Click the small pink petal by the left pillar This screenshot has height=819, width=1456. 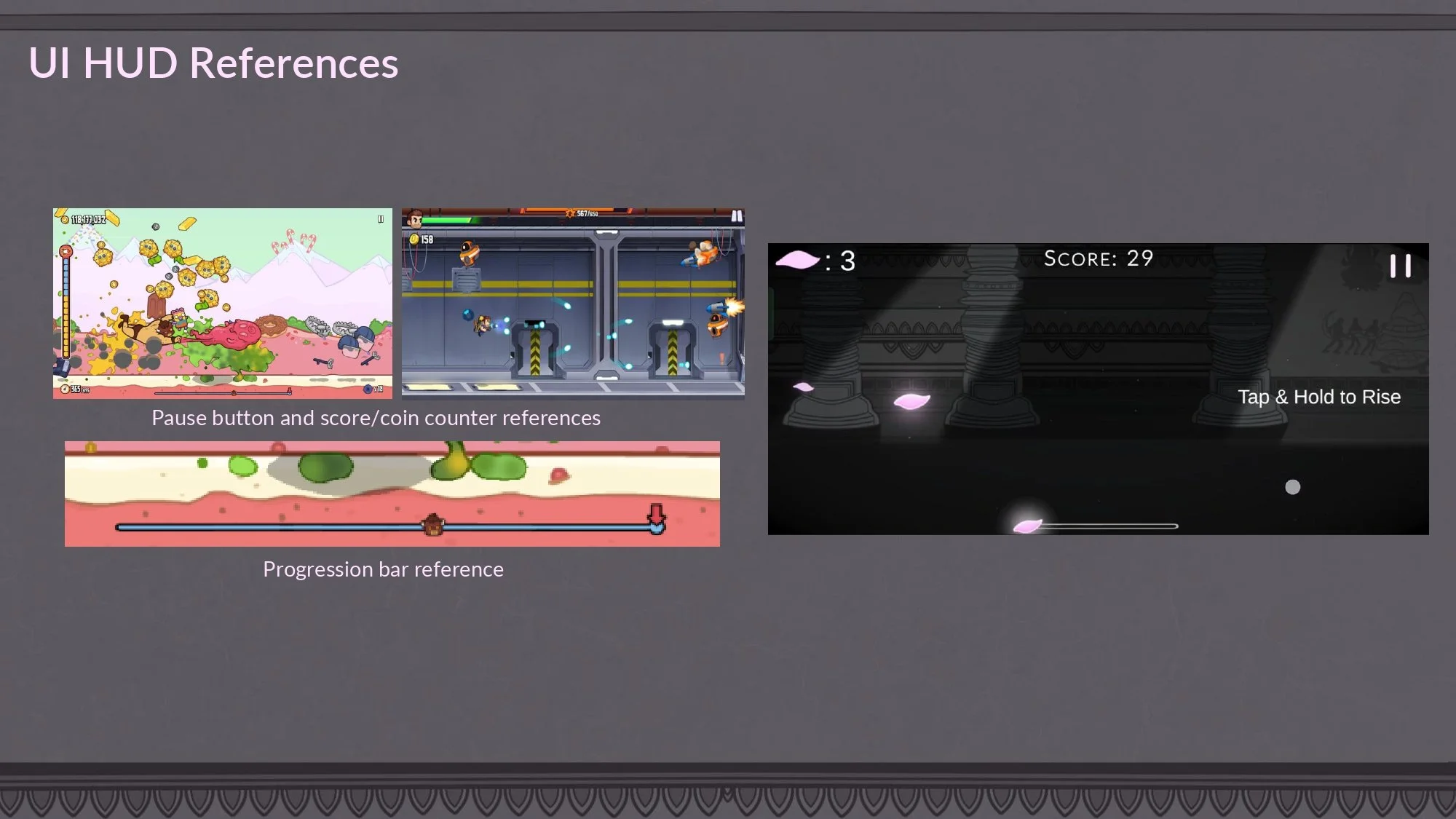click(x=803, y=387)
